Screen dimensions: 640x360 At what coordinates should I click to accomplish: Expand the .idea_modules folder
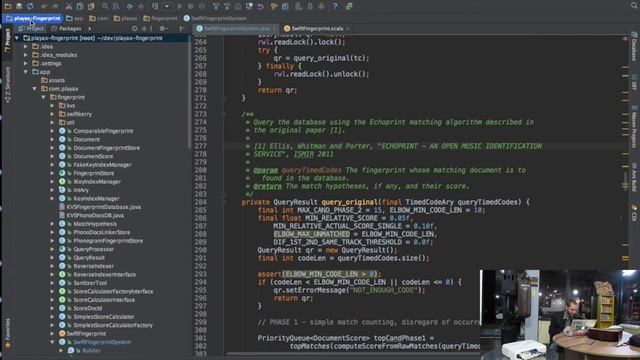click(x=26, y=55)
